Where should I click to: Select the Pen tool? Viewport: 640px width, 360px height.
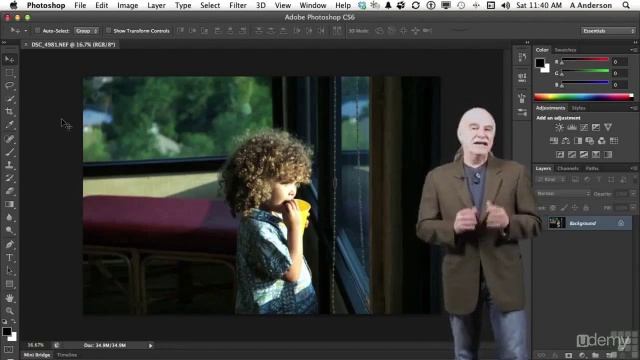pyautogui.click(x=9, y=244)
